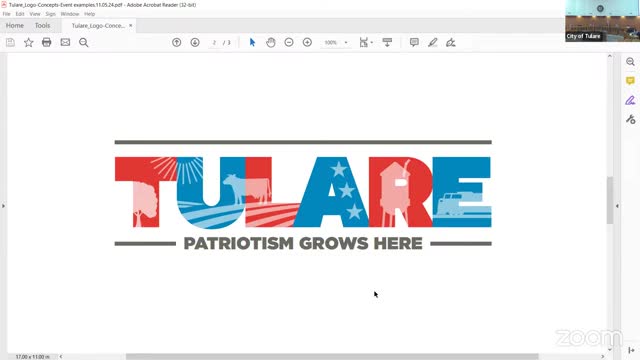Activate the Hand pan tool
This screenshot has height=360, width=640.
pos(271,42)
